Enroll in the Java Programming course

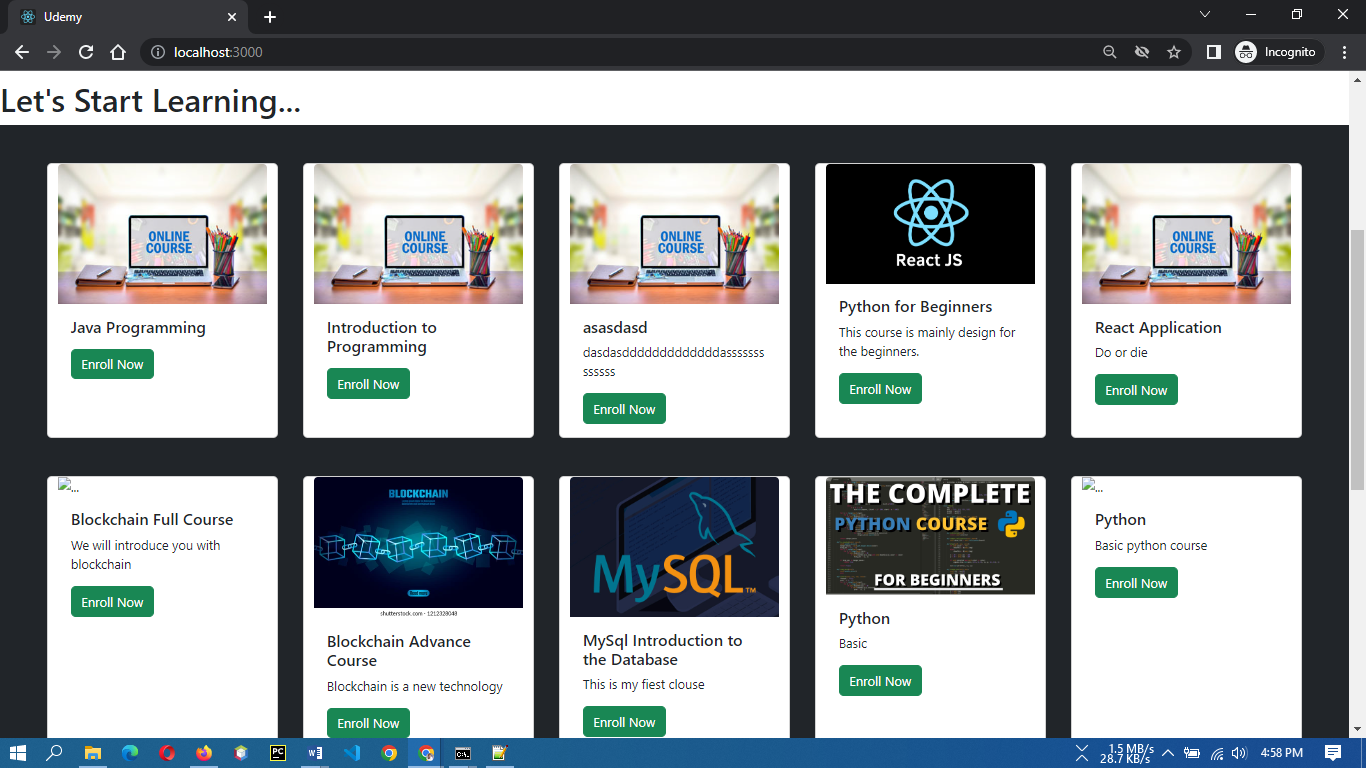click(x=112, y=364)
